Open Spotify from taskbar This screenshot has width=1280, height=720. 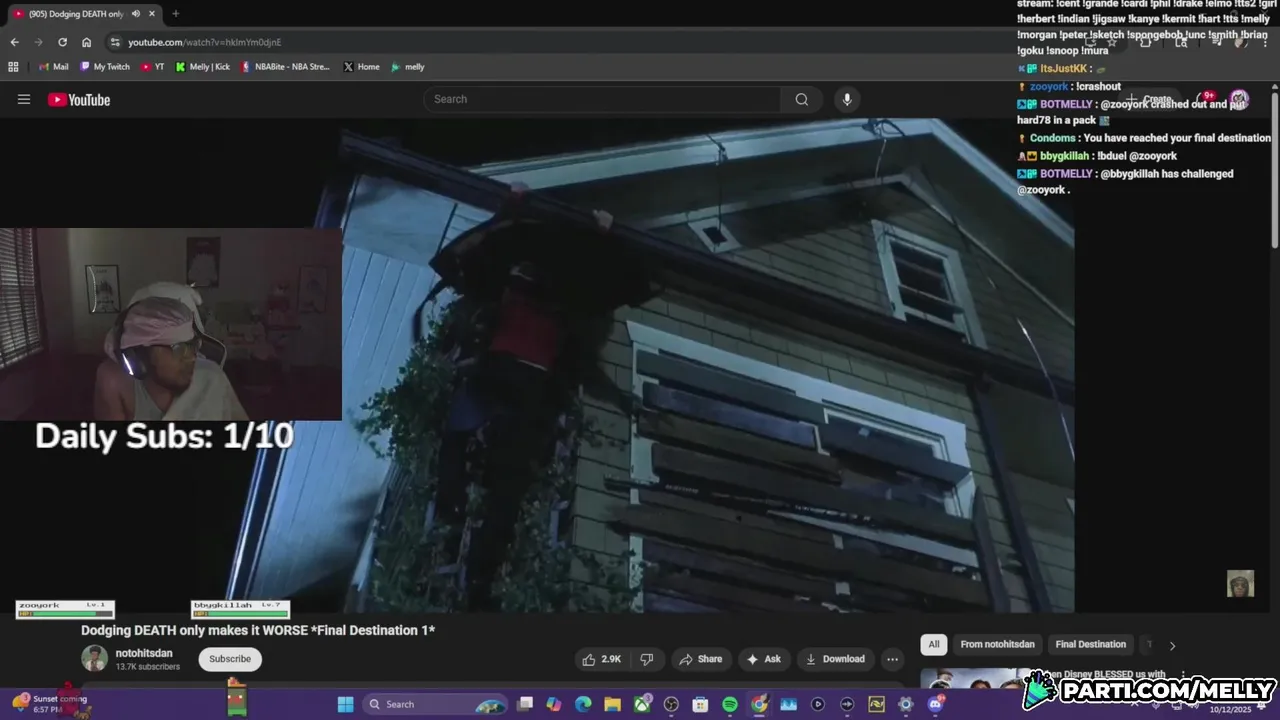point(730,704)
